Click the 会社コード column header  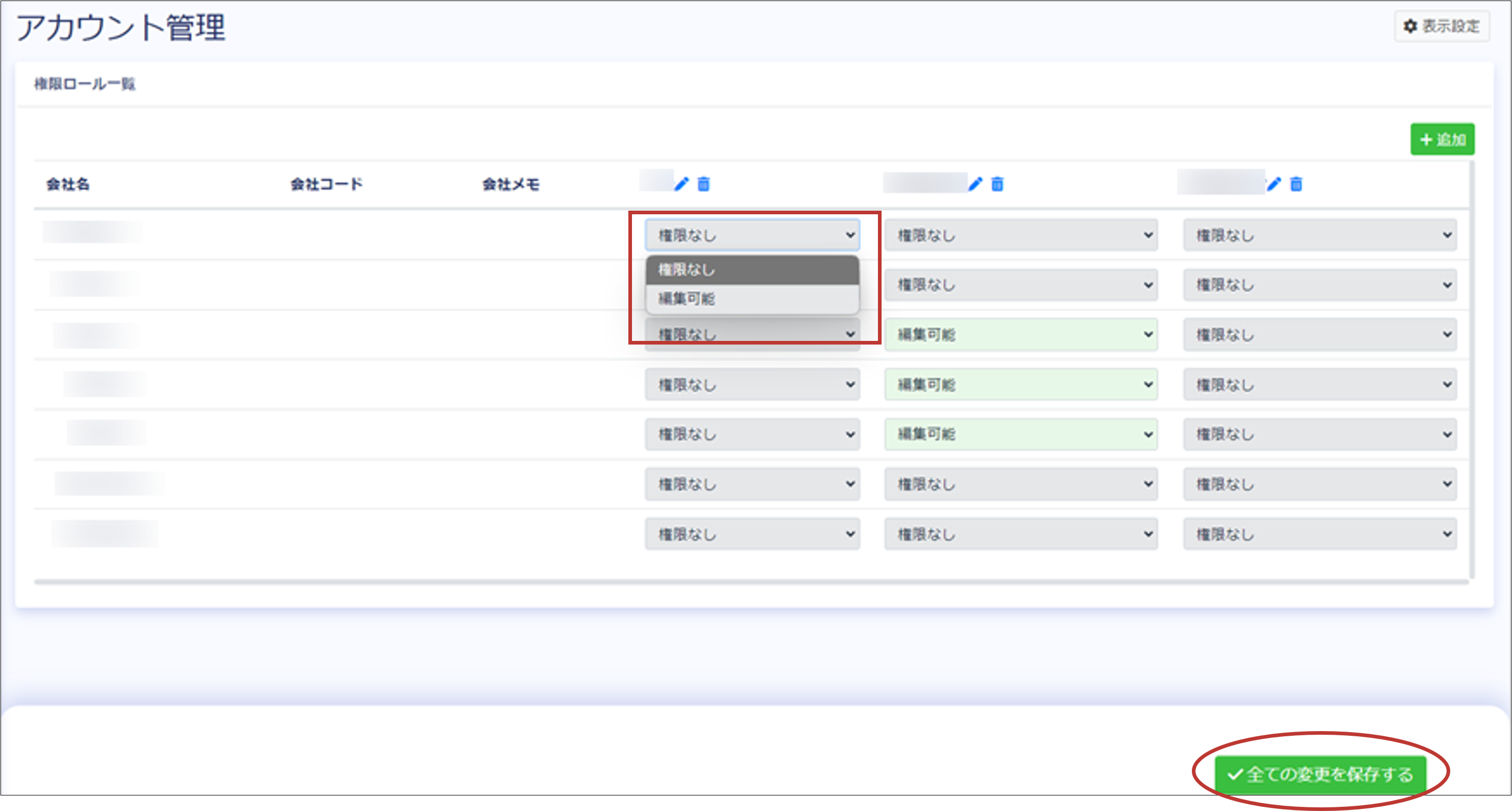point(326,184)
